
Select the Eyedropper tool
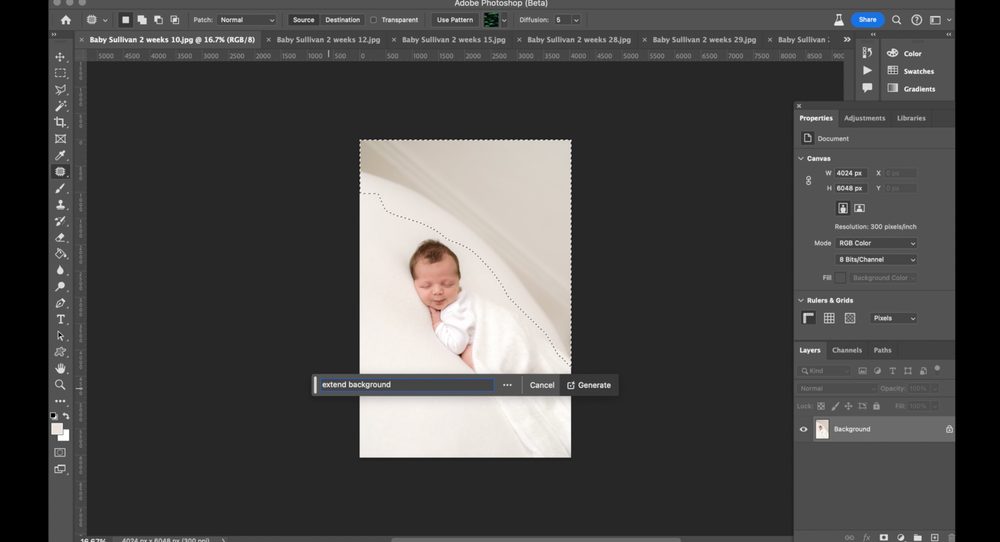(x=60, y=155)
